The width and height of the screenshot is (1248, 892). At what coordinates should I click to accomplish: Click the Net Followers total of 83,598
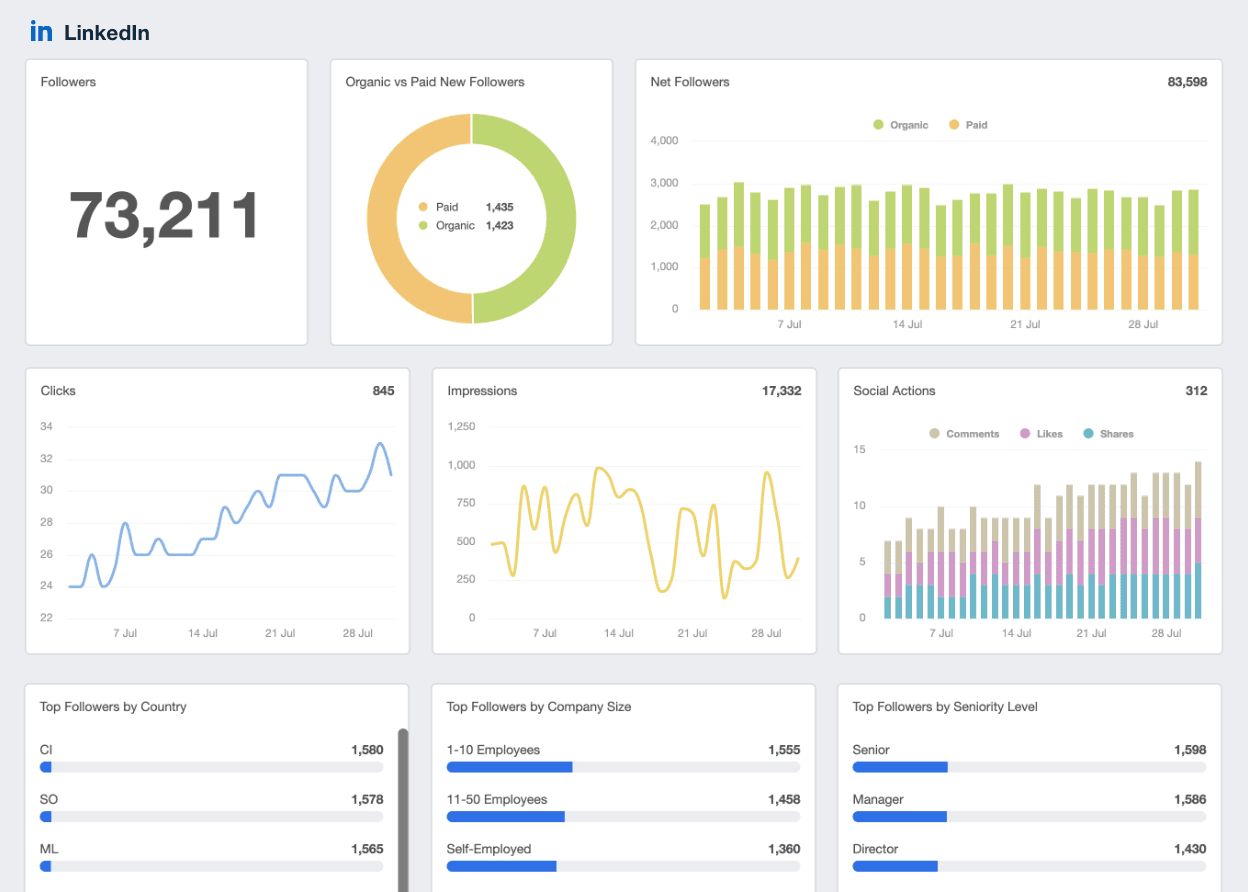pyautogui.click(x=1187, y=82)
